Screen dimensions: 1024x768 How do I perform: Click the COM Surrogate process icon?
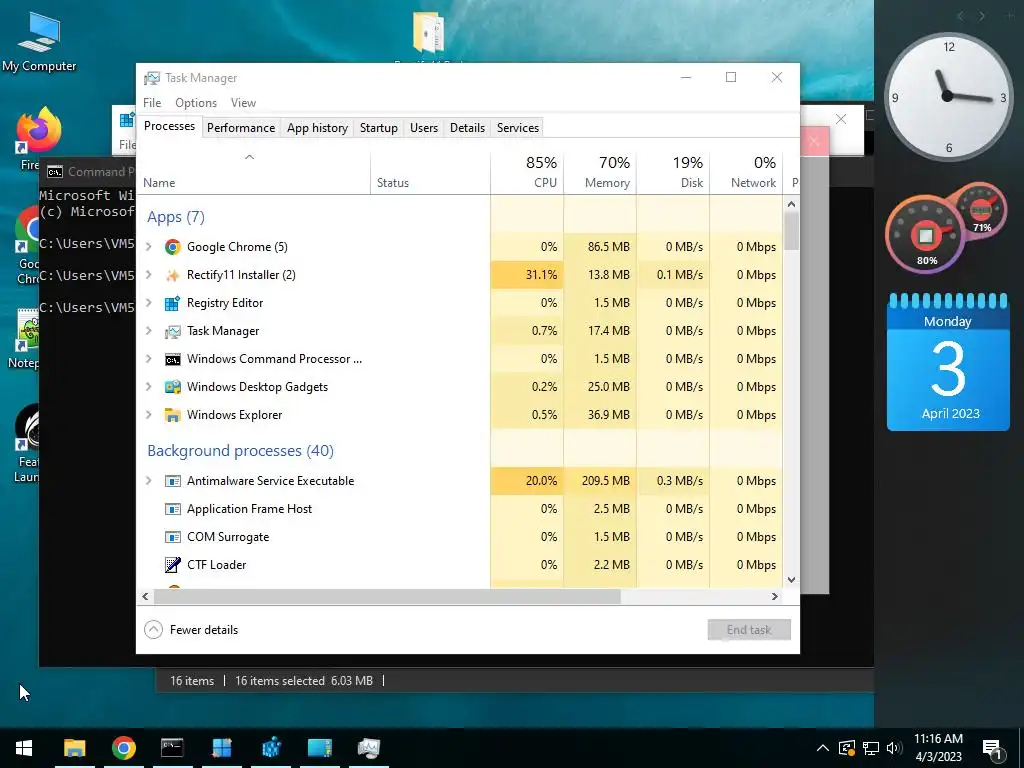(172, 537)
